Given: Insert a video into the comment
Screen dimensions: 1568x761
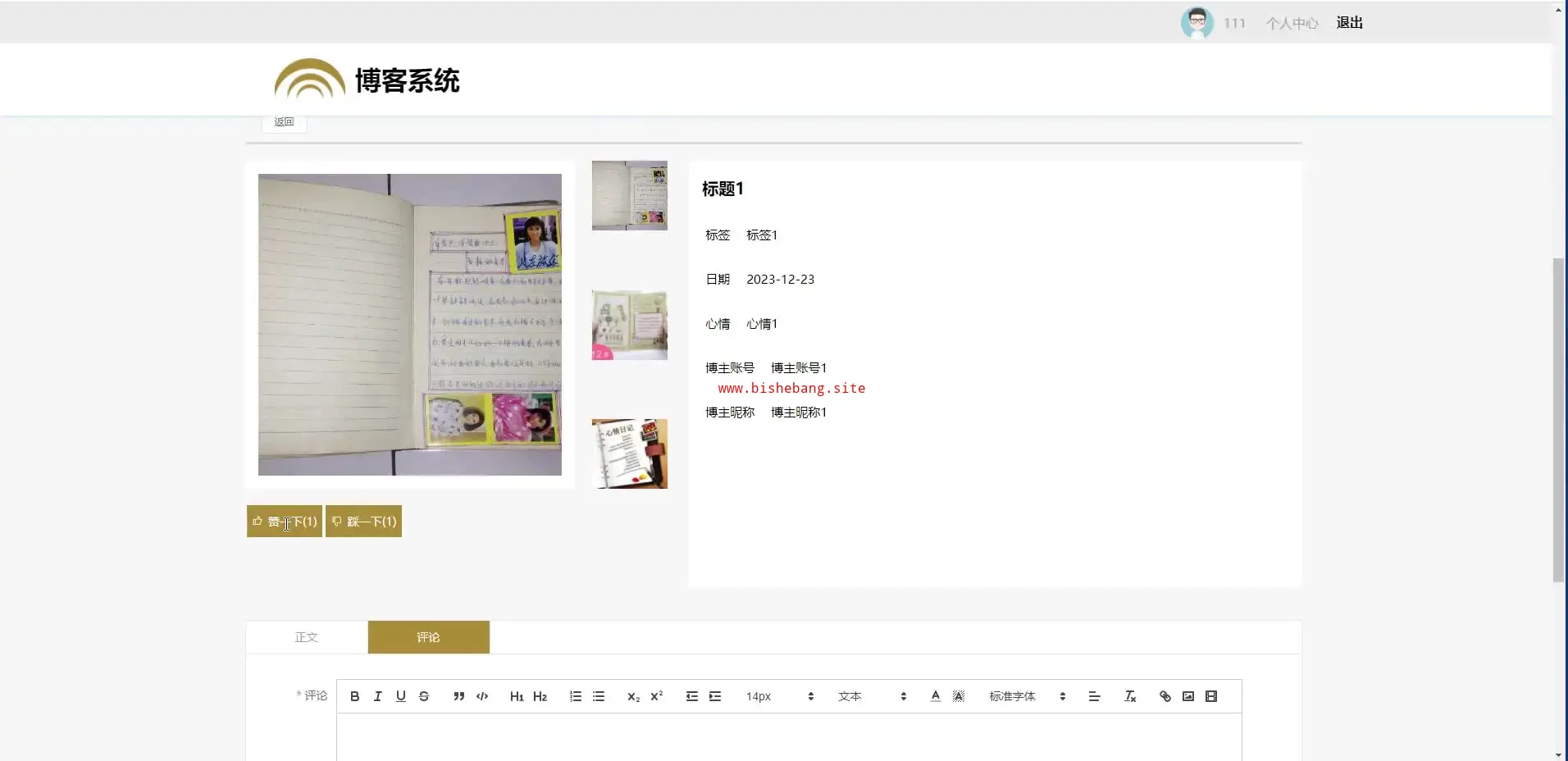Looking at the screenshot, I should tap(1211, 696).
